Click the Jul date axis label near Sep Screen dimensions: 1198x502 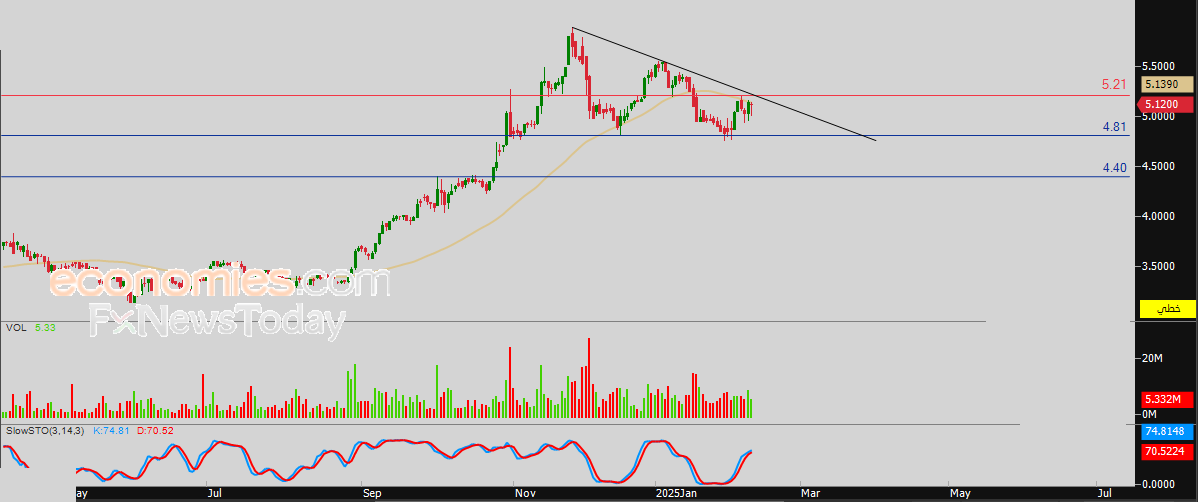click(x=215, y=494)
